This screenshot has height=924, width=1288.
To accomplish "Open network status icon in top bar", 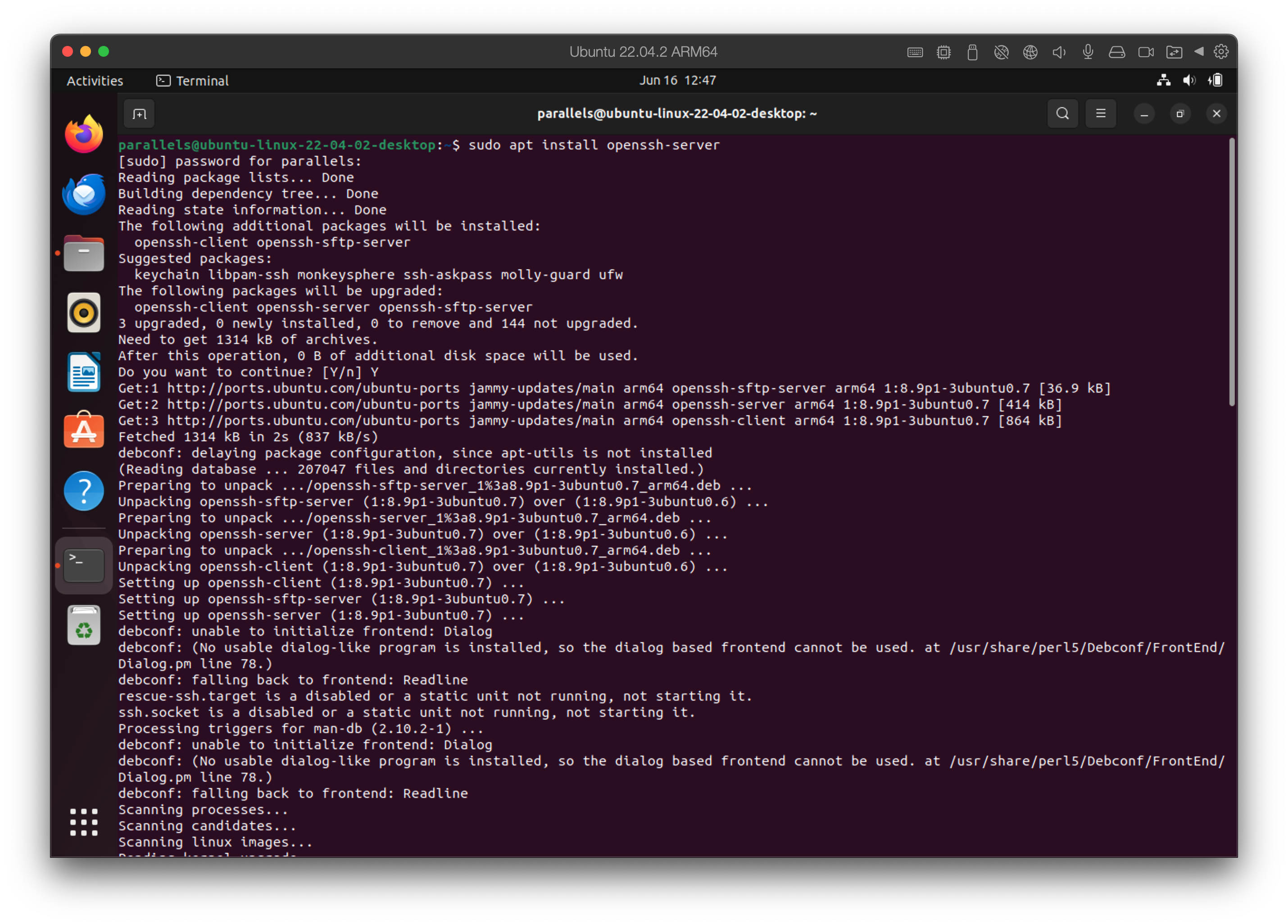I will [x=1164, y=80].
